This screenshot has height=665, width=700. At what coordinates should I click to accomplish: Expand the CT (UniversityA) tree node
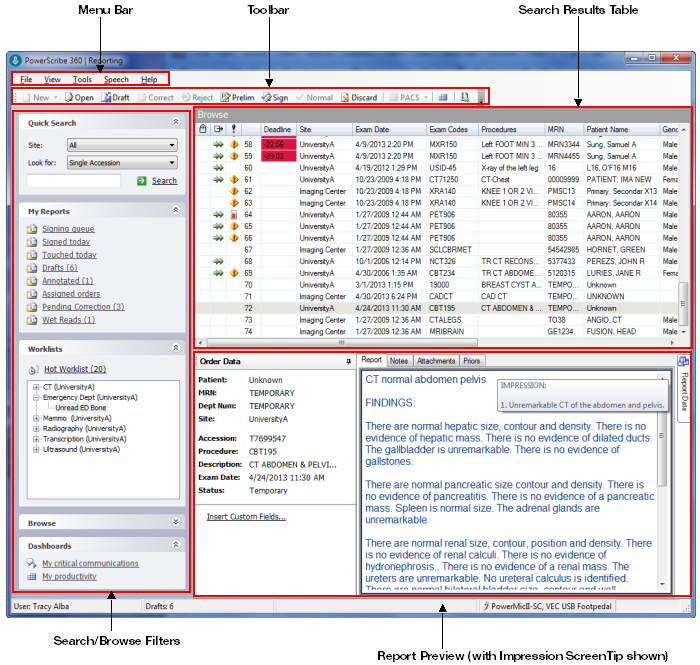tap(36, 387)
